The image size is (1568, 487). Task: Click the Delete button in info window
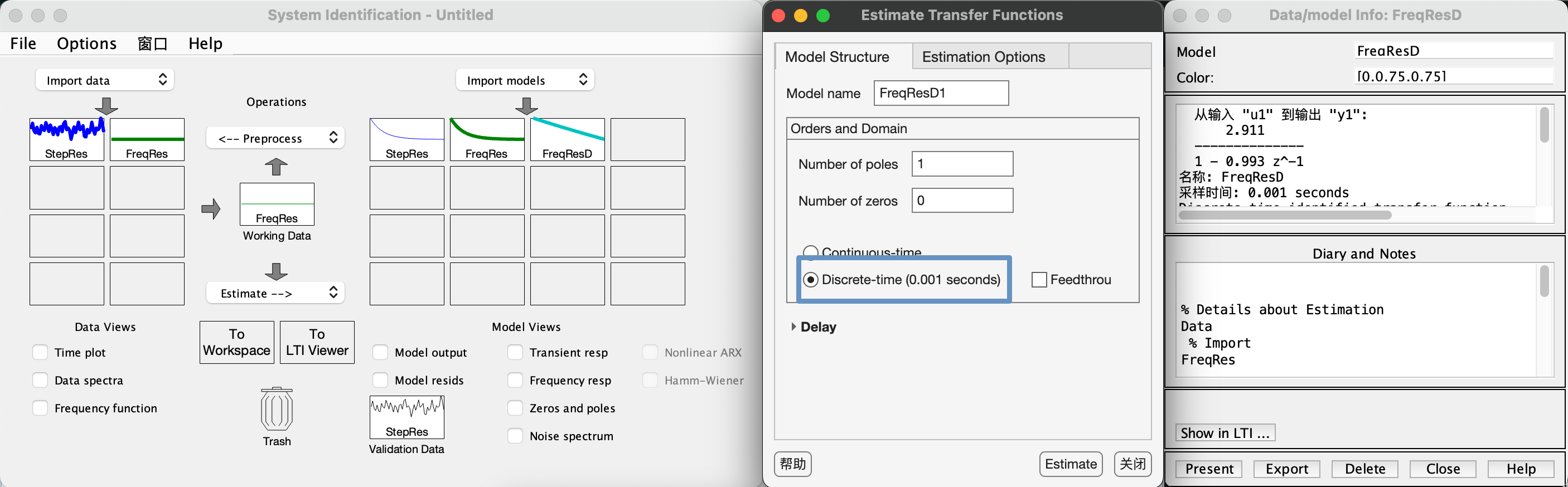(x=1364, y=469)
